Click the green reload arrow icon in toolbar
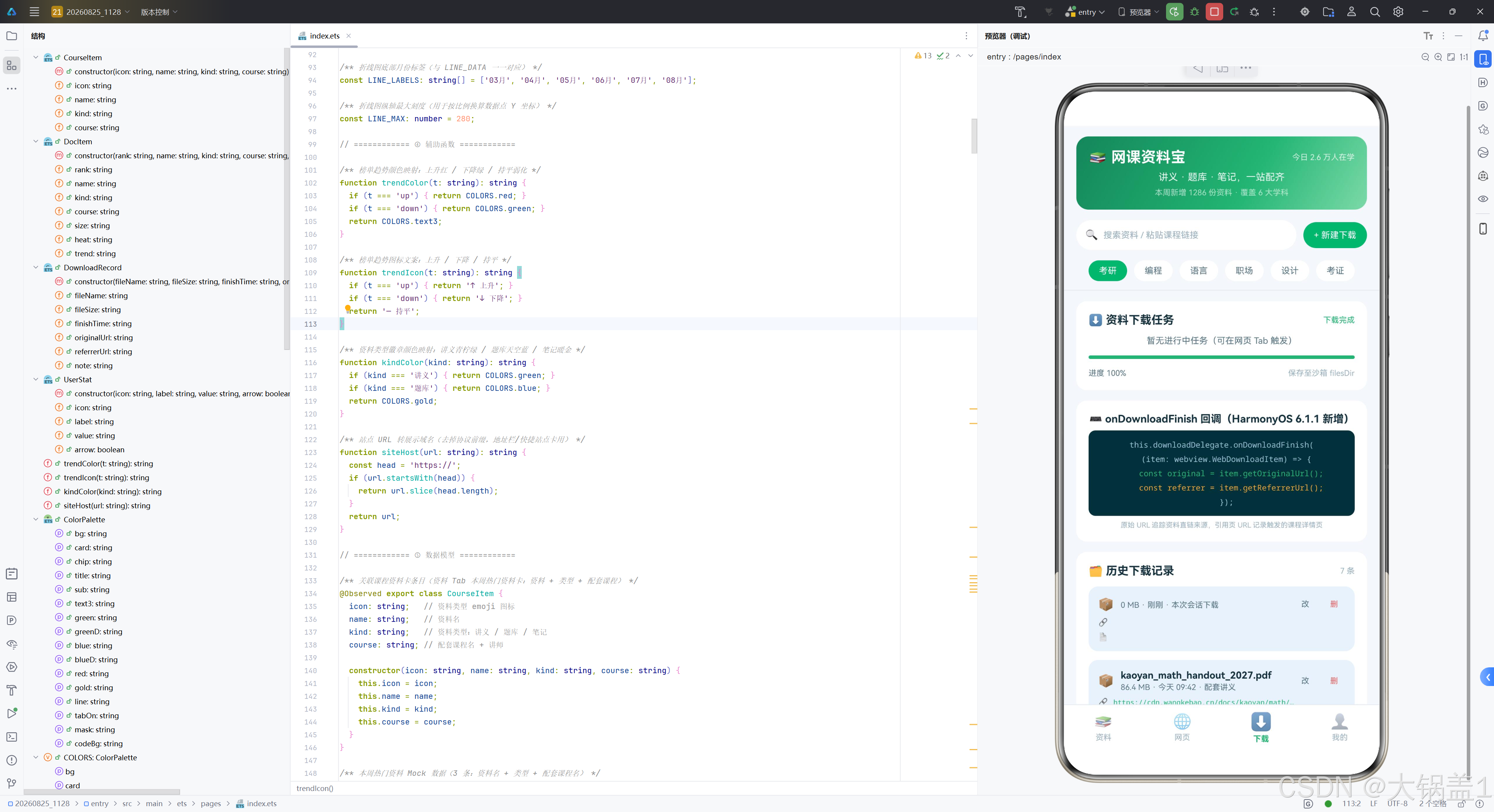Image resolution: width=1494 pixels, height=812 pixels. coord(1234,12)
